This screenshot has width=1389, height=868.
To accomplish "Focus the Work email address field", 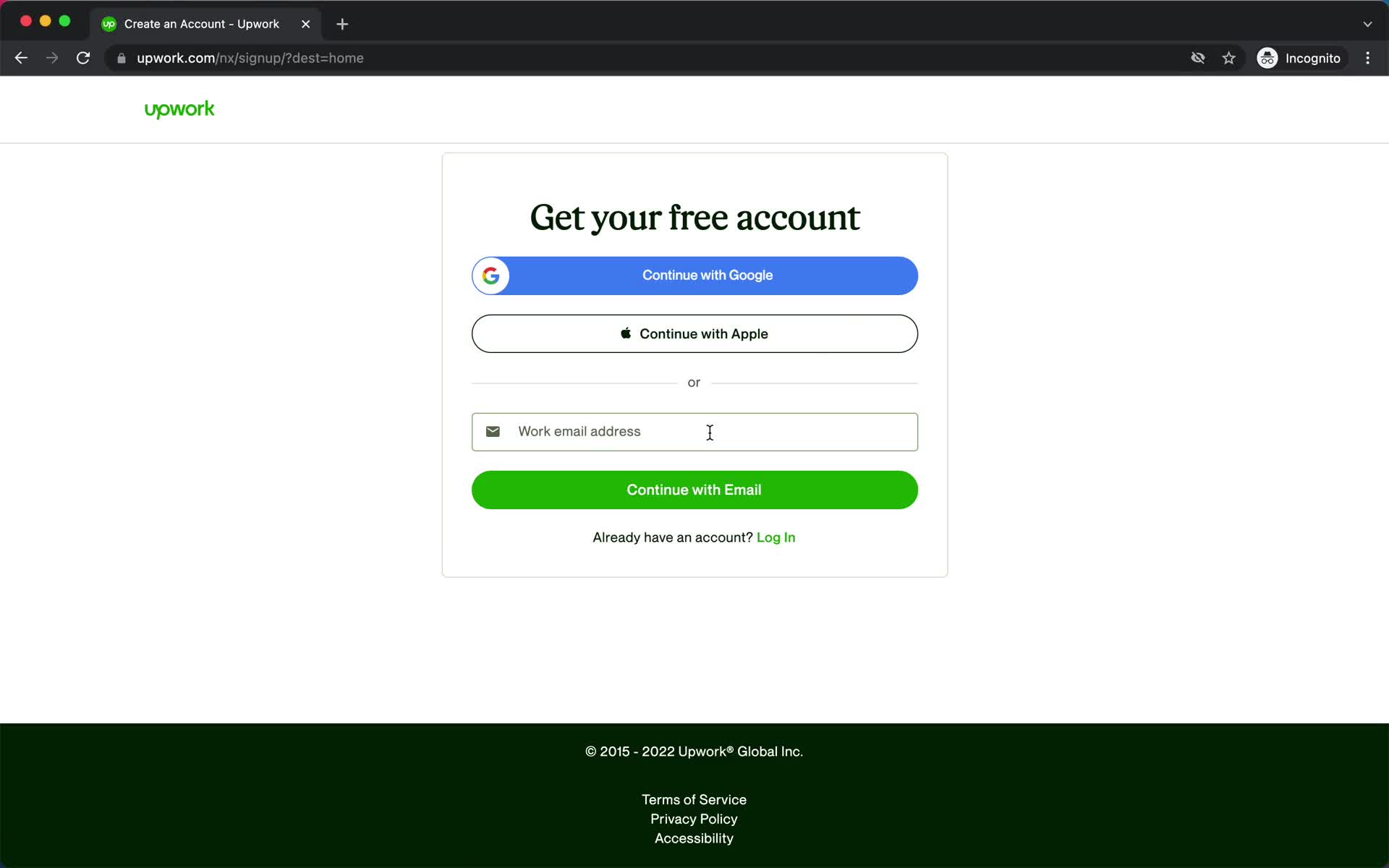I will tap(694, 432).
